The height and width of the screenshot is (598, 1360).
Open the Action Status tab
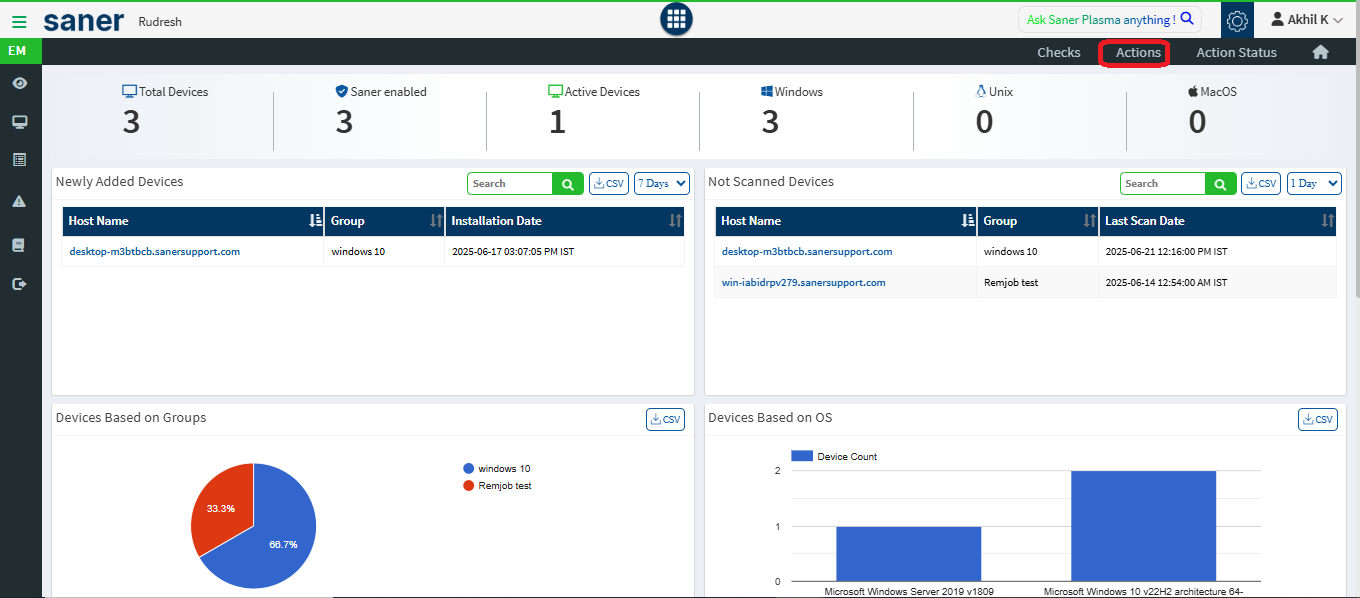click(1236, 52)
